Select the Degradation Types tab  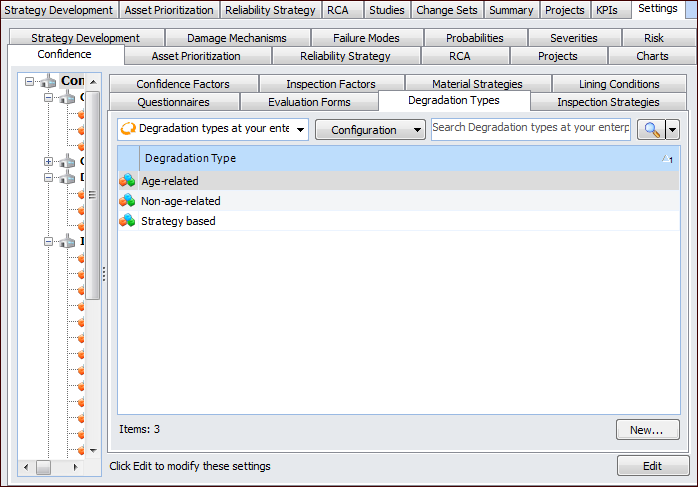click(x=454, y=101)
